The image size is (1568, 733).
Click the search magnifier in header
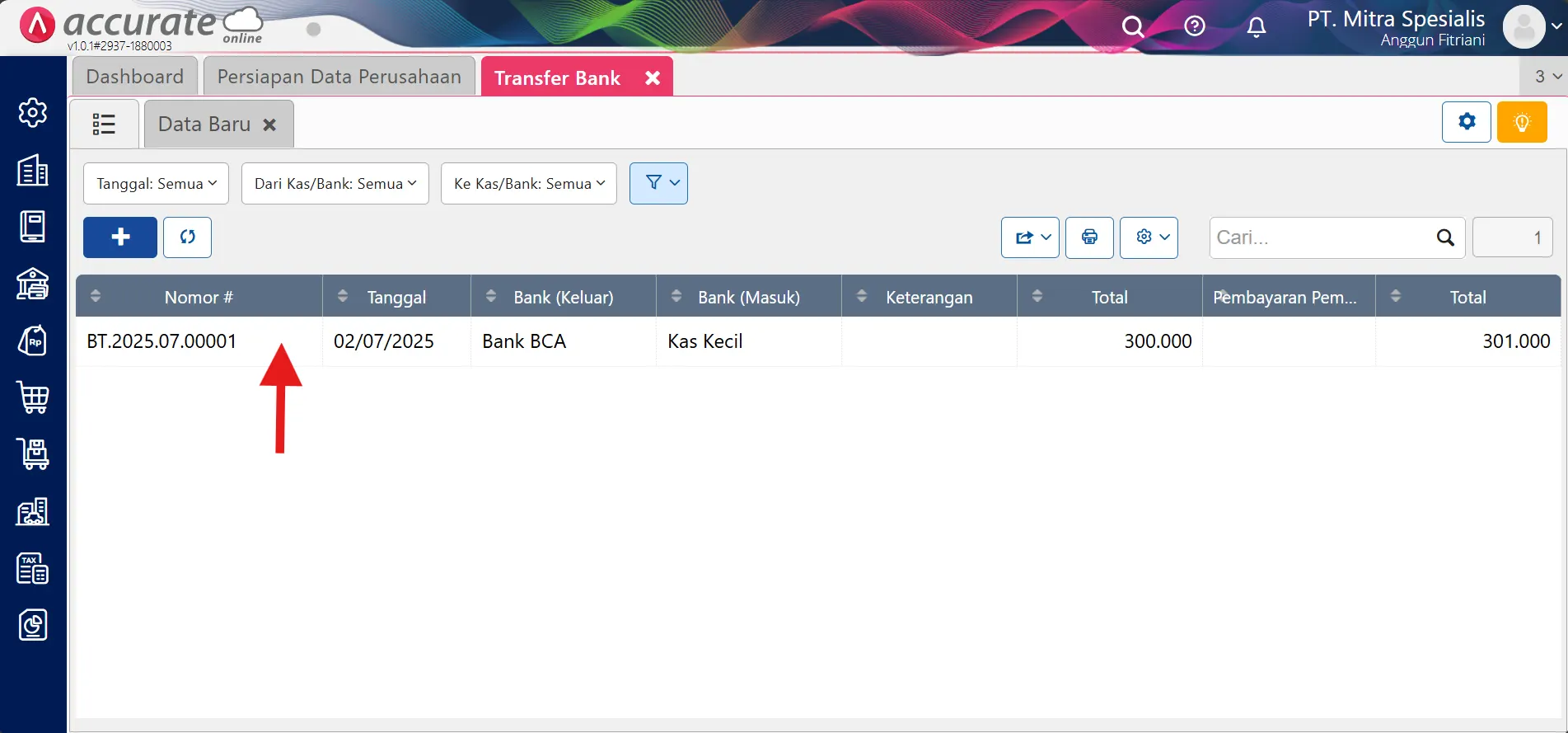tap(1133, 27)
